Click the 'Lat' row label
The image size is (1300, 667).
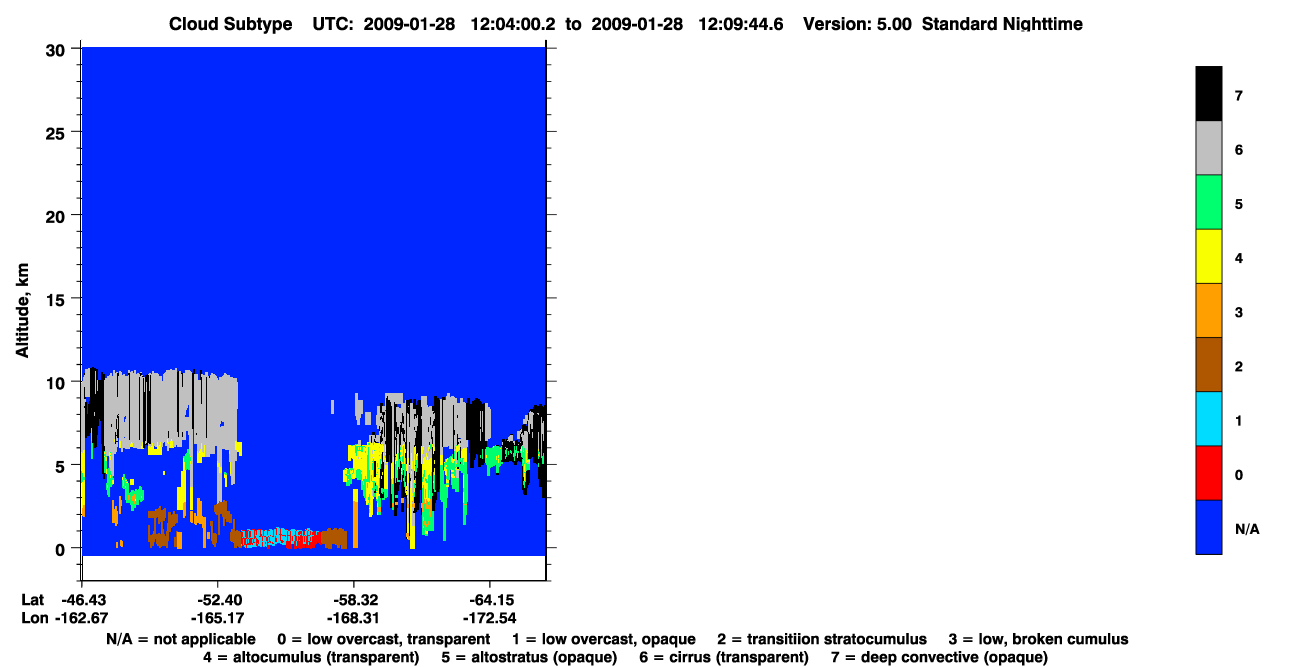coord(32,599)
